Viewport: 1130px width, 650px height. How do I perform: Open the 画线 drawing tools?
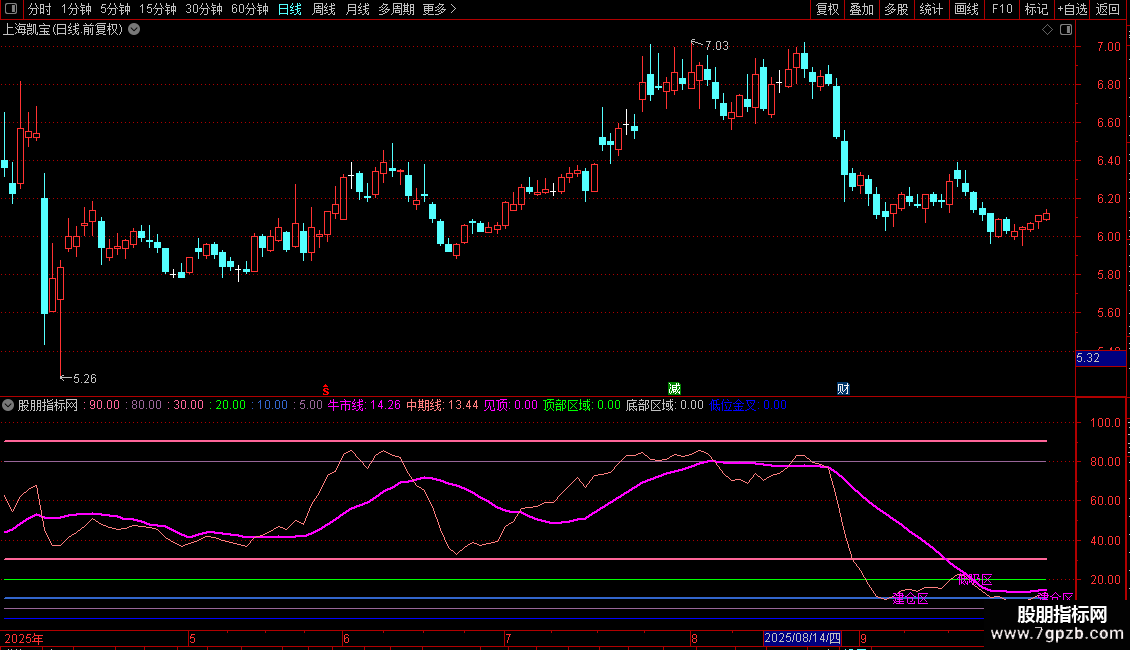point(966,10)
